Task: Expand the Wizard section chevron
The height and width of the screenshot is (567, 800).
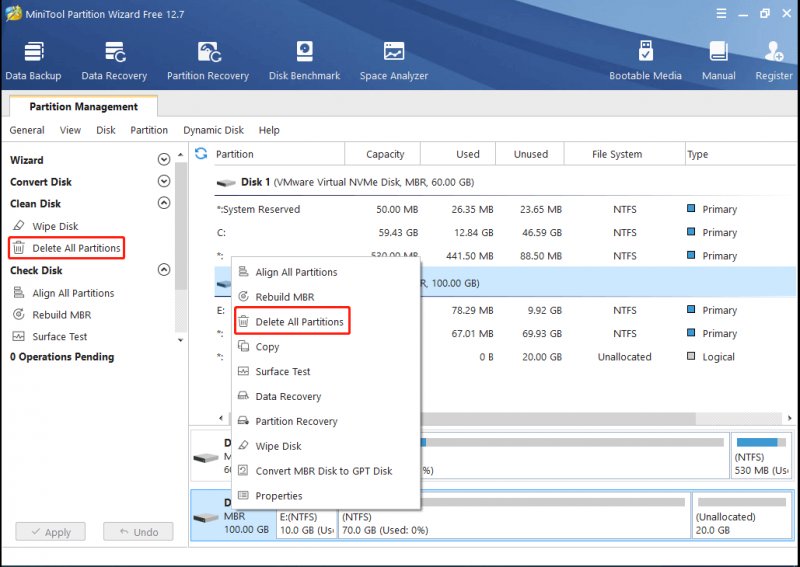Action: (x=164, y=160)
